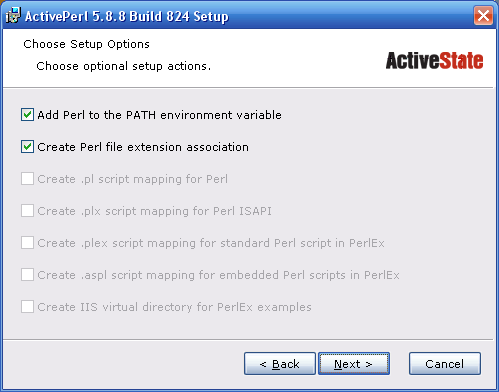499x392 pixels.
Task: Click the installer icon in title bar
Action: [13, 16]
